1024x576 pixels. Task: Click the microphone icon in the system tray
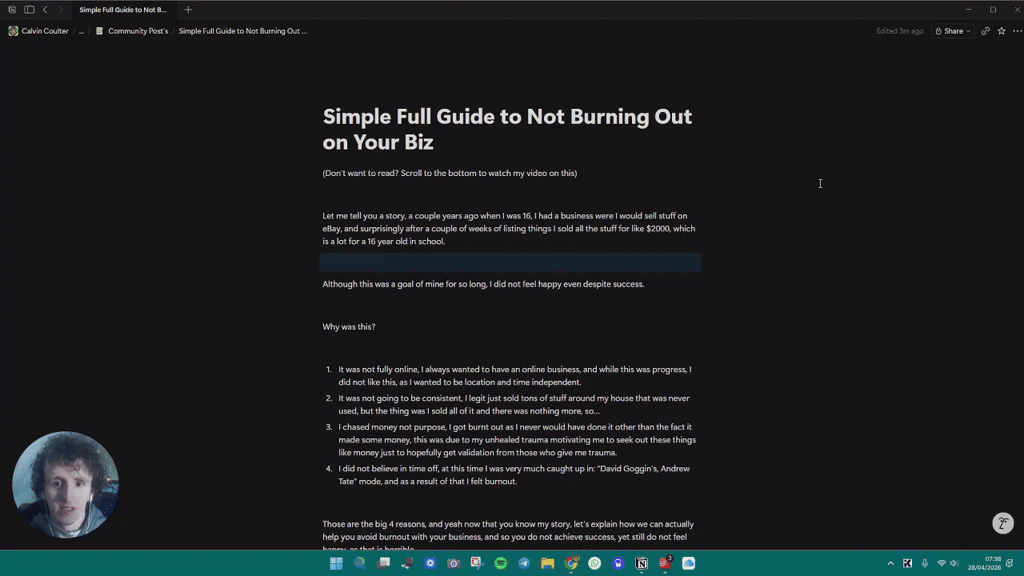[x=923, y=564]
